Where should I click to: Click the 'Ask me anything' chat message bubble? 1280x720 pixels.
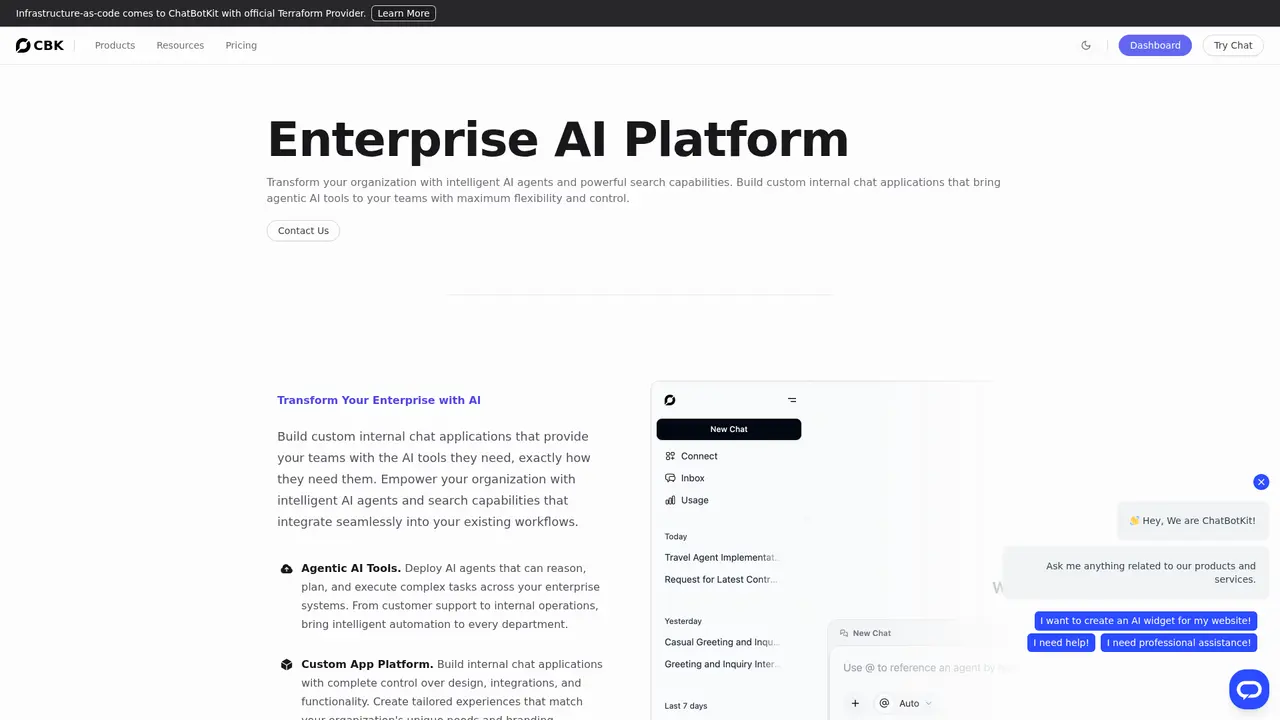tap(1136, 572)
